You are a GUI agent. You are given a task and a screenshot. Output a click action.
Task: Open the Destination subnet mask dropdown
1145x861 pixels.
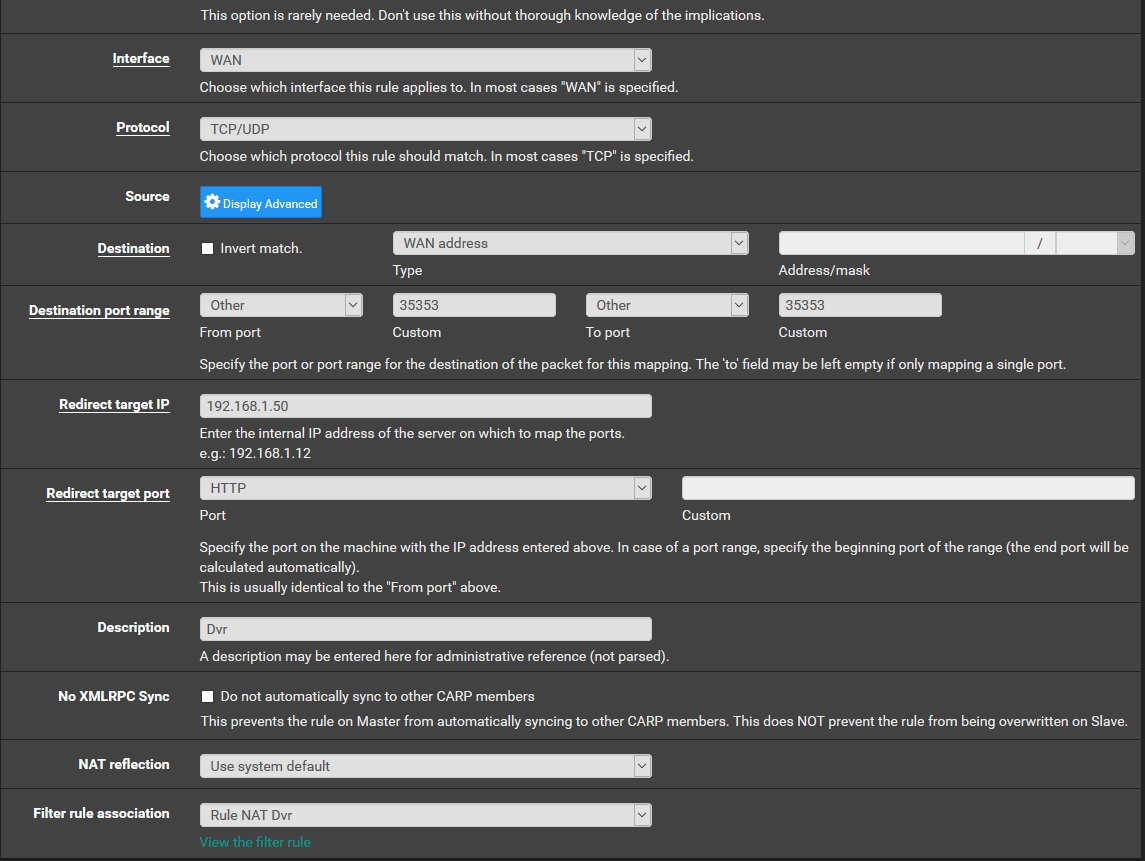tap(1095, 243)
